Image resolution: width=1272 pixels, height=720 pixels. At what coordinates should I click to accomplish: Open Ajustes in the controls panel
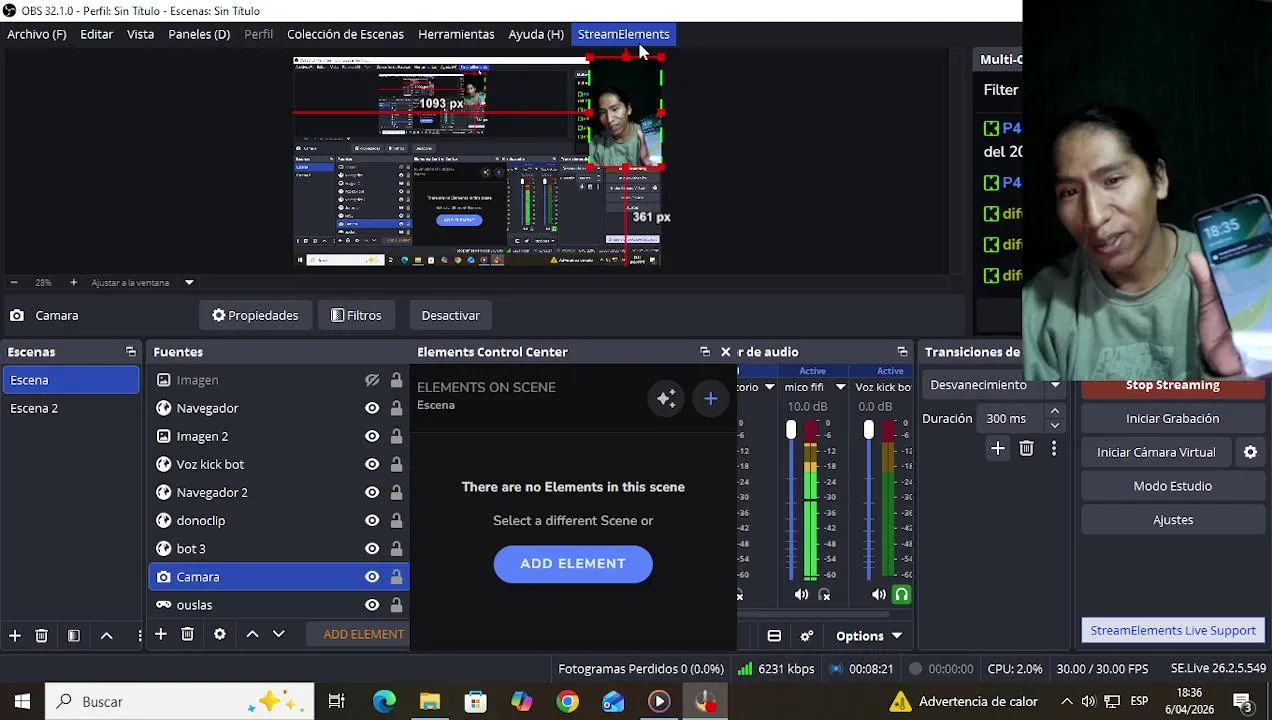click(x=1172, y=520)
